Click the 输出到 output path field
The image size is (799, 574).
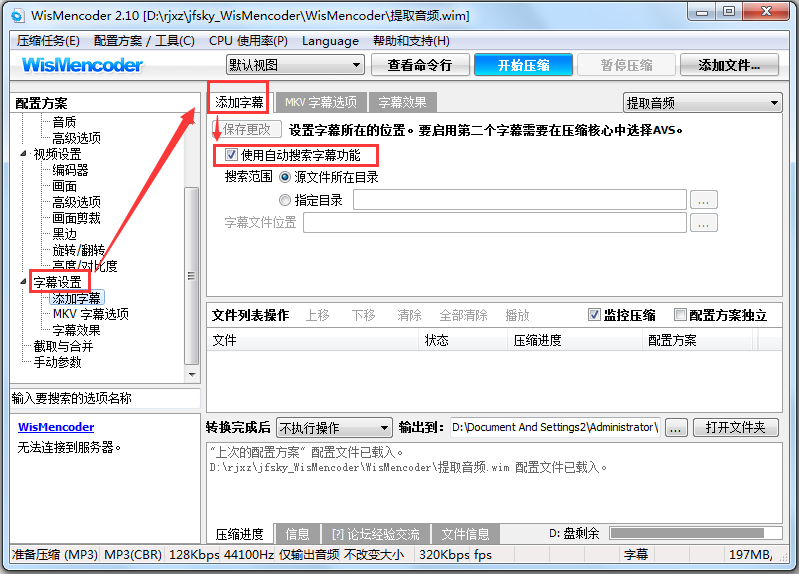pyautogui.click(x=555, y=427)
